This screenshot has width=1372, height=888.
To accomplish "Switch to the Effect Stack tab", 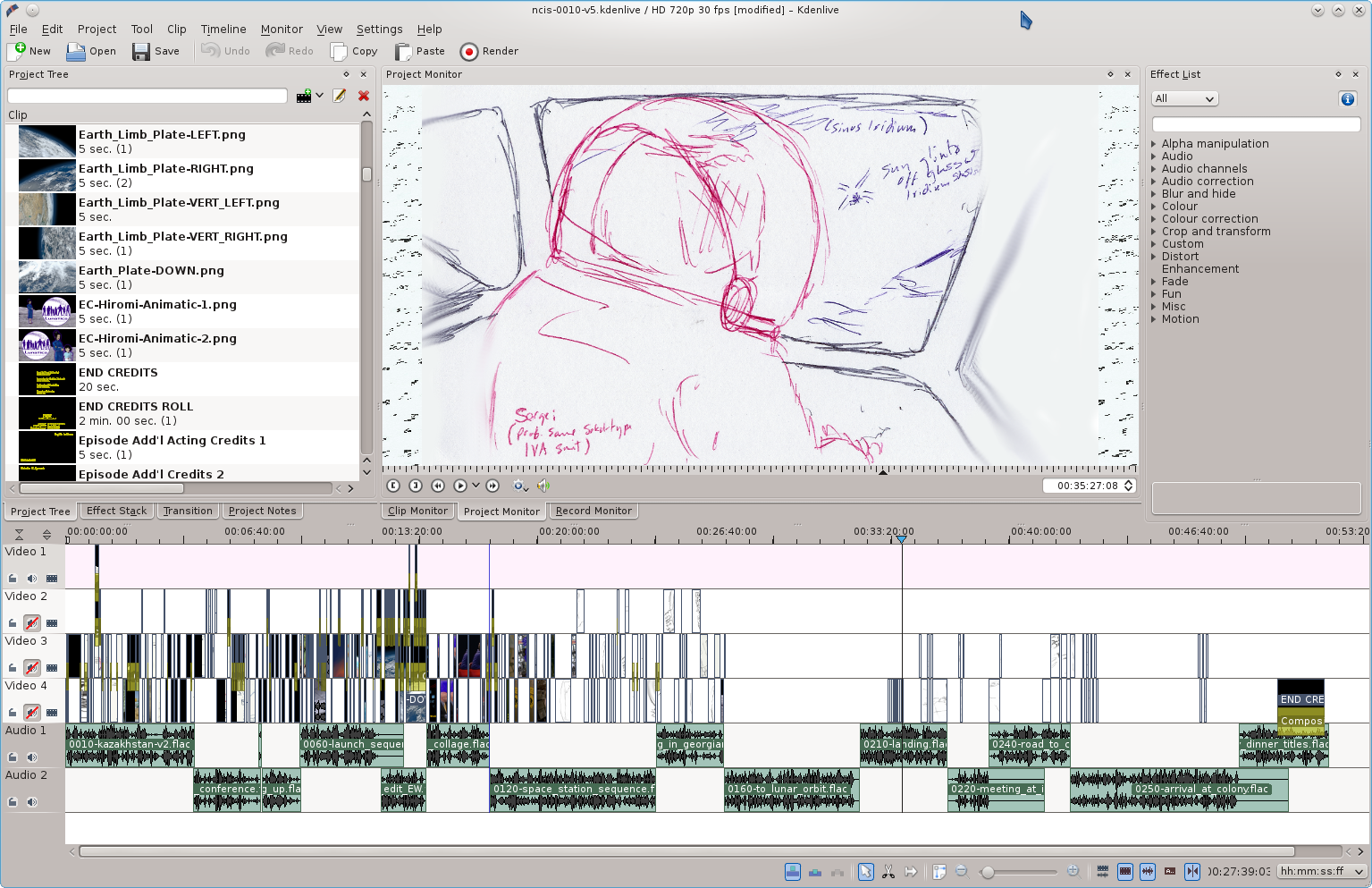I will tap(116, 511).
